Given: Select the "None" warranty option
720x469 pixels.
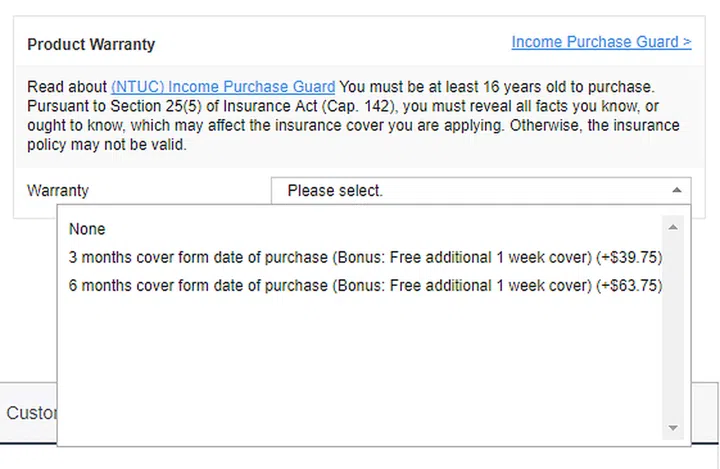Looking at the screenshot, I should click(x=87, y=229).
